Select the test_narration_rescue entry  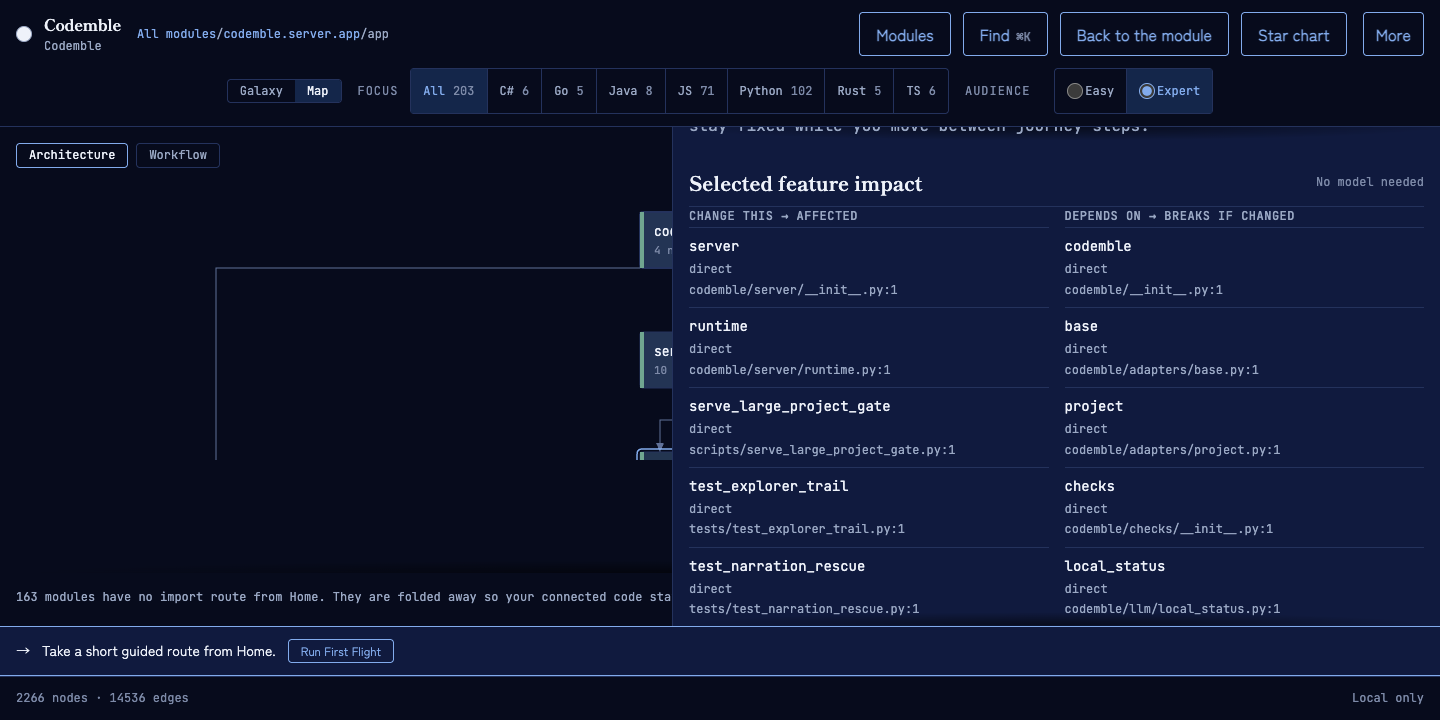(x=869, y=587)
